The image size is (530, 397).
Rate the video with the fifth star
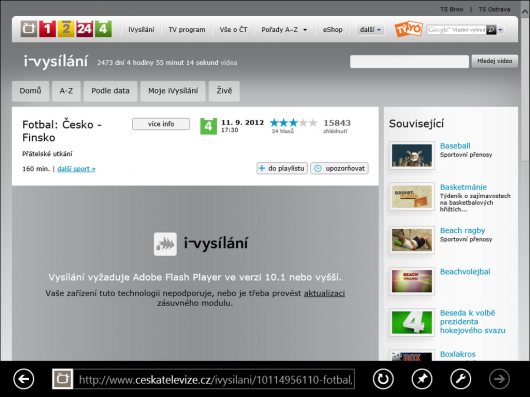point(313,123)
